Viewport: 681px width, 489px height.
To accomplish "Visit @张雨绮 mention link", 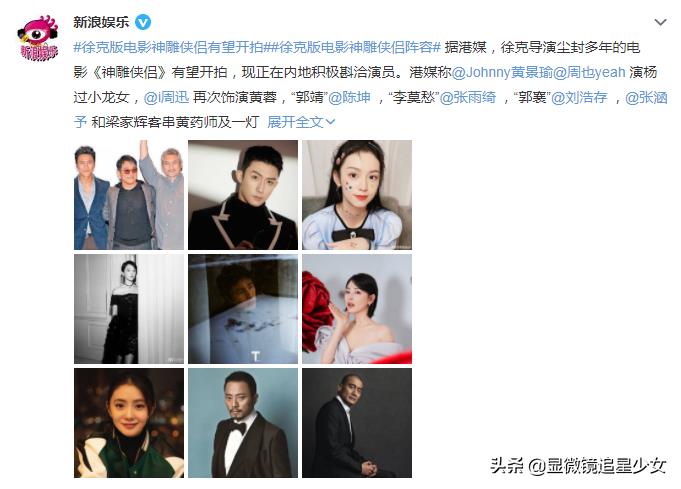I will pos(468,97).
